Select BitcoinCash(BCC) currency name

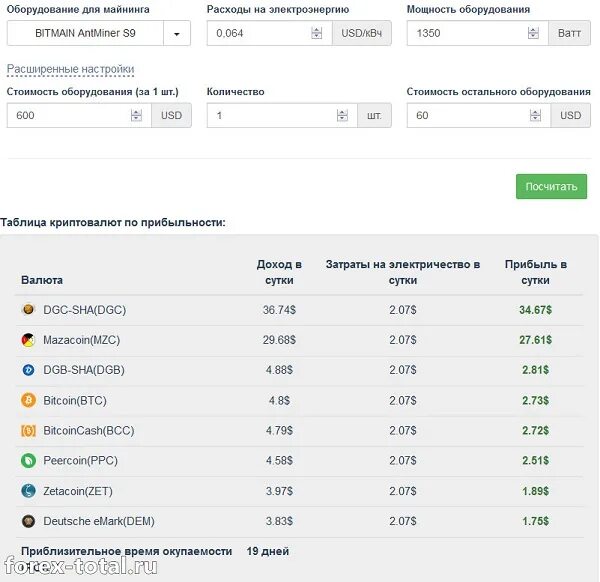tap(89, 431)
